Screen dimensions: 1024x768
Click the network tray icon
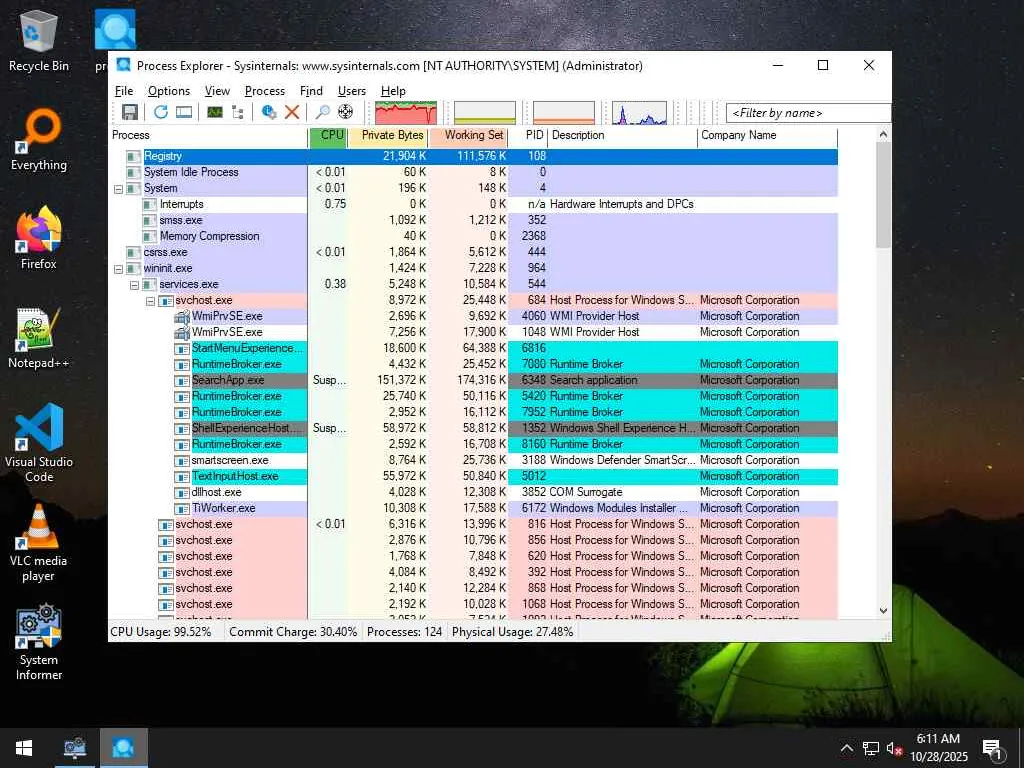(871, 748)
